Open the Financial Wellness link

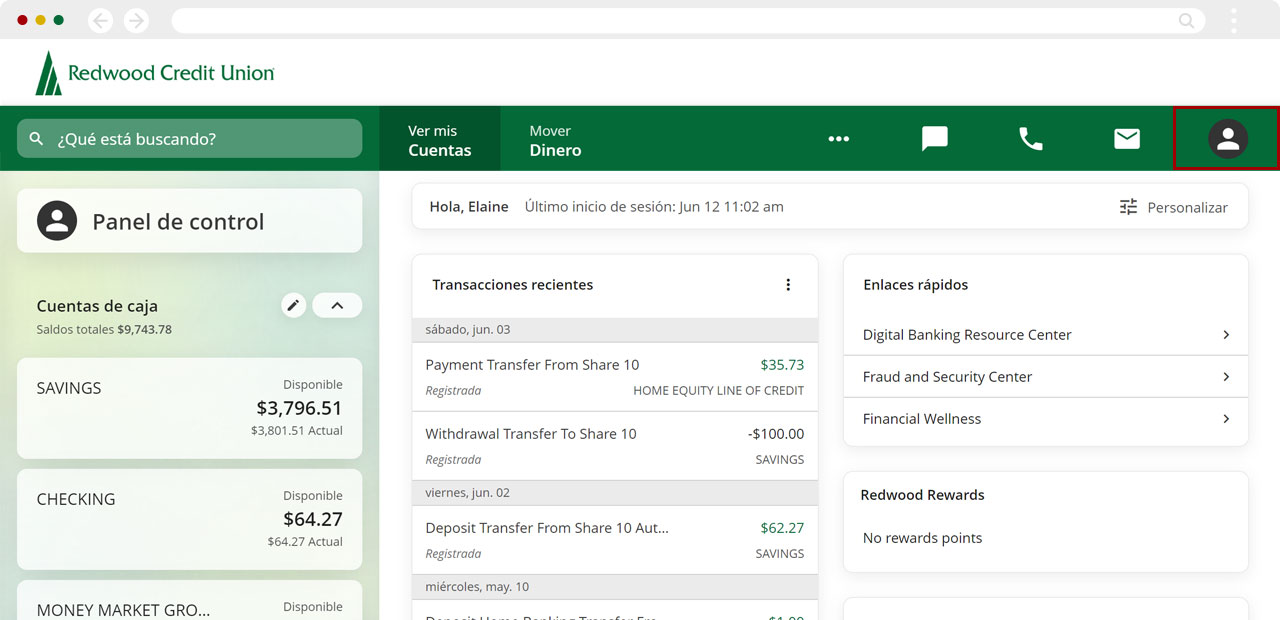click(922, 419)
